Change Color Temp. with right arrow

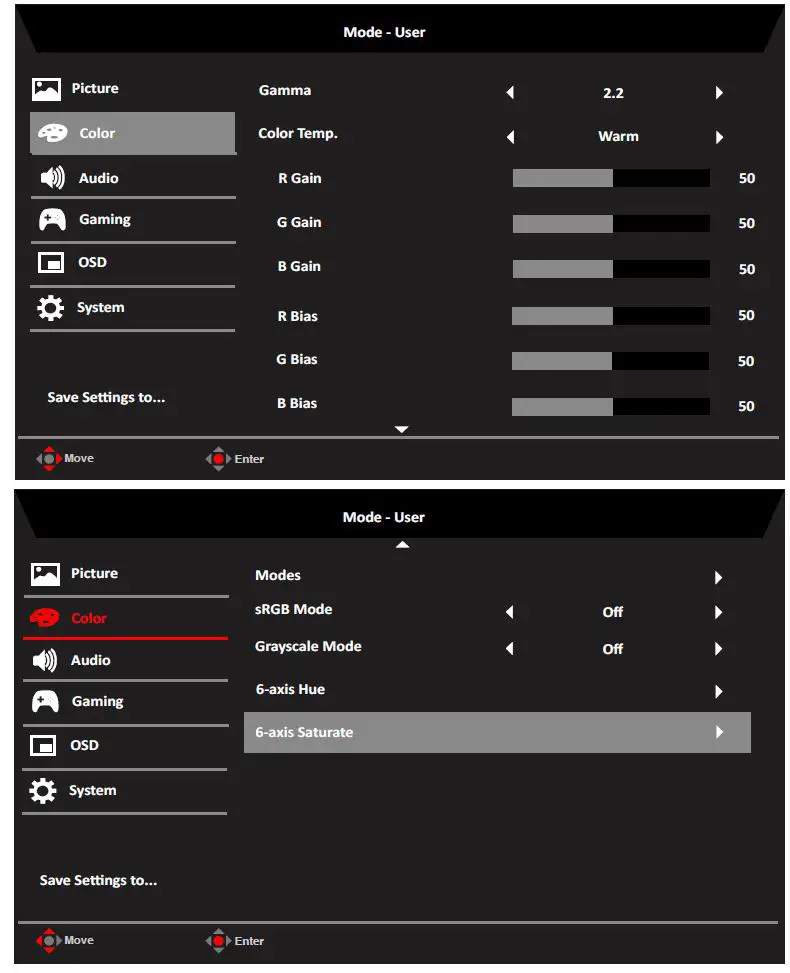(x=719, y=137)
